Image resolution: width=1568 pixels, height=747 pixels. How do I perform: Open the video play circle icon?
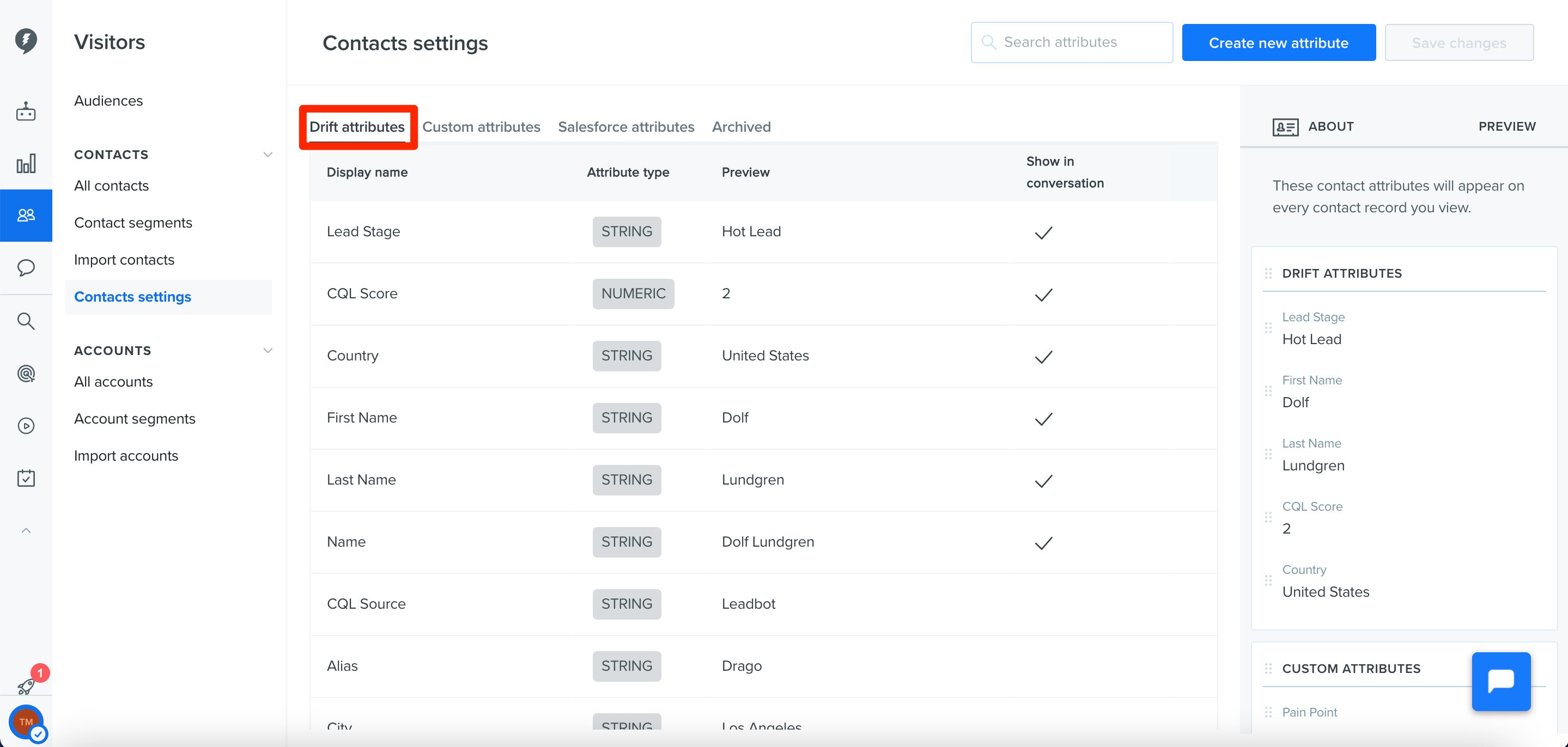pyautogui.click(x=26, y=426)
